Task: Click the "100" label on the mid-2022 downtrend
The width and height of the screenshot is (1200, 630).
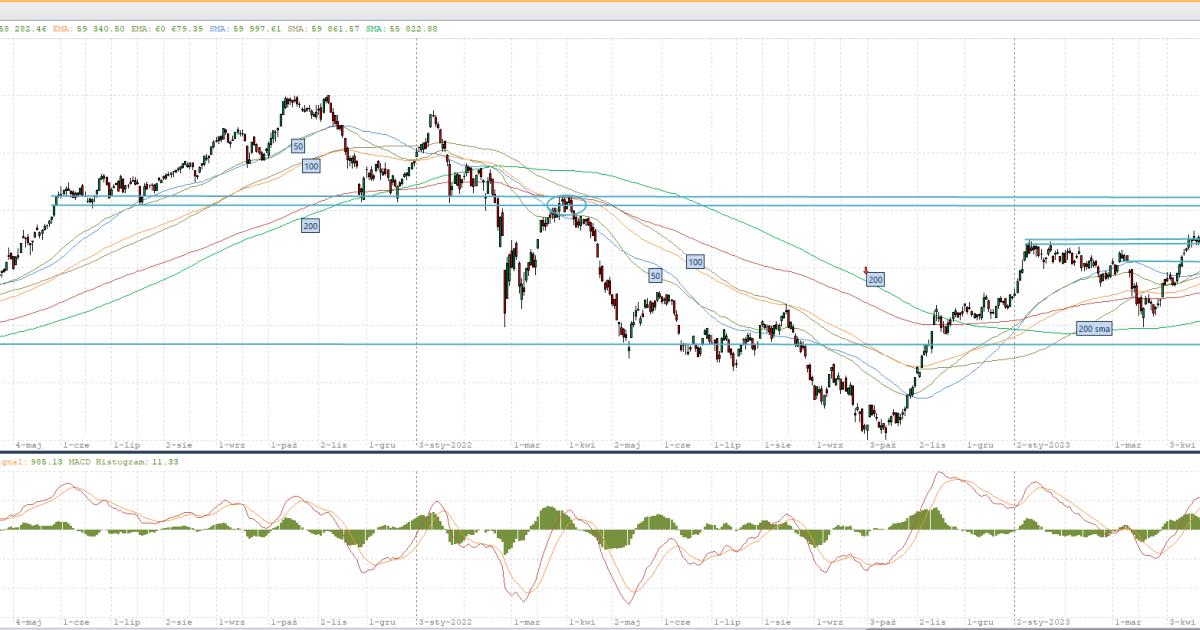Action: (x=695, y=261)
